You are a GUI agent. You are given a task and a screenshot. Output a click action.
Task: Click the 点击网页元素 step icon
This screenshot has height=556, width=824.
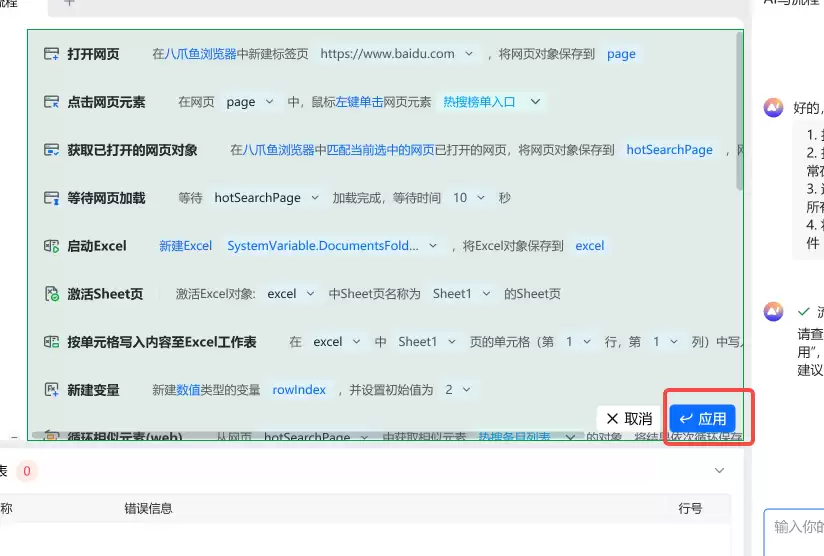click(51, 102)
